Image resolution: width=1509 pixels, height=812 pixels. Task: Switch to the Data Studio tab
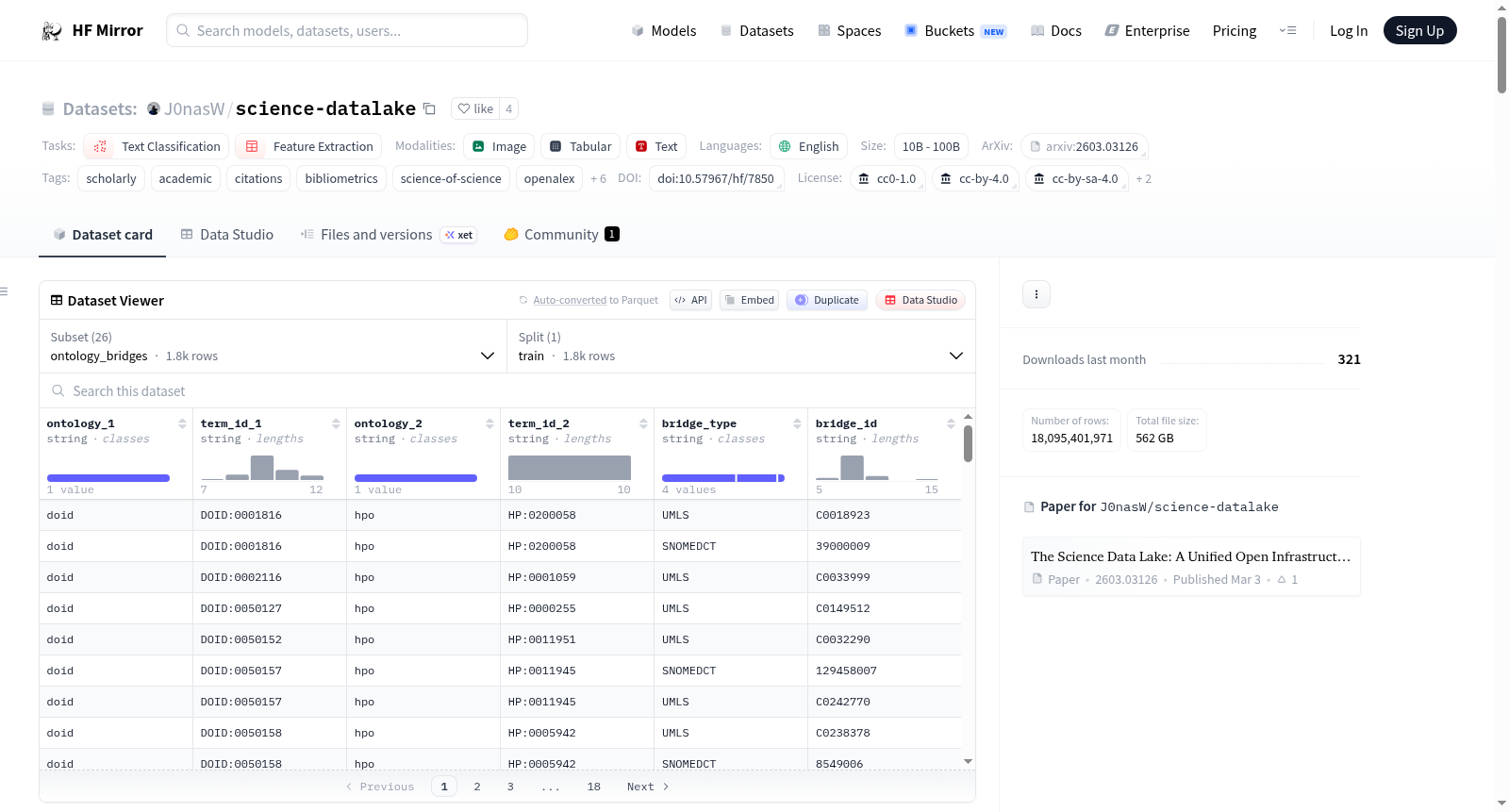pyautogui.click(x=227, y=235)
